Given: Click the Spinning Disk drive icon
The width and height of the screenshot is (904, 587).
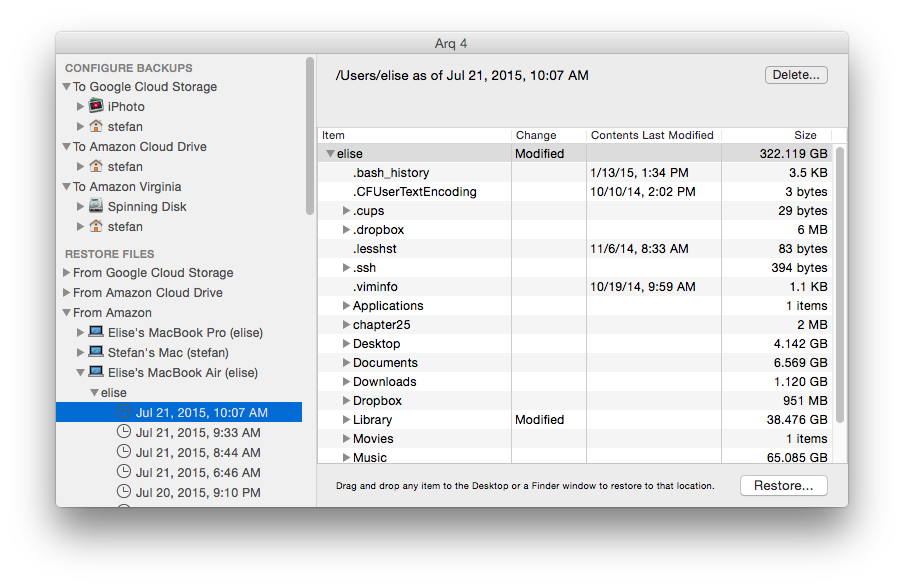Looking at the screenshot, I should [x=96, y=206].
